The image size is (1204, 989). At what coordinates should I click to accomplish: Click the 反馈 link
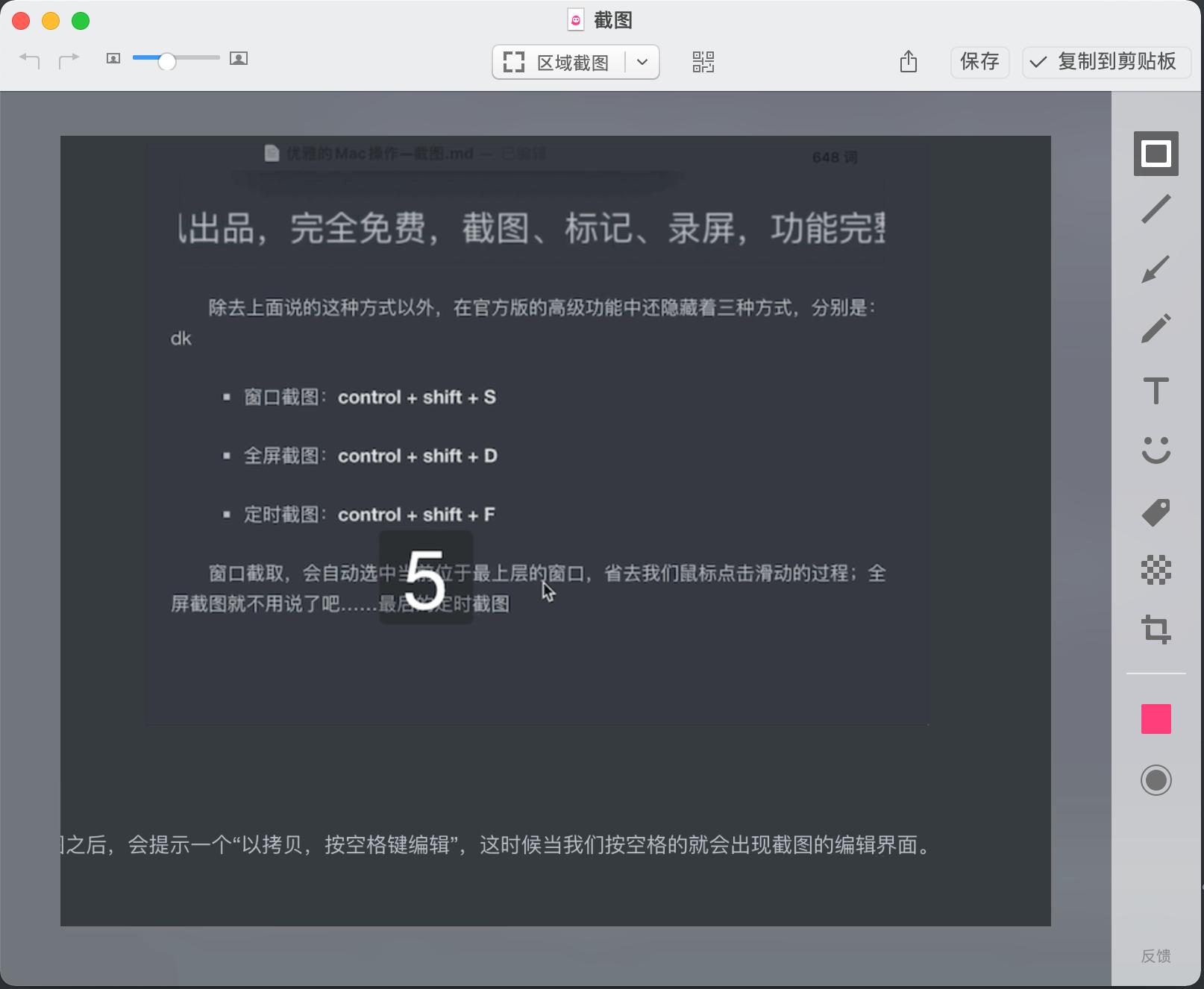[x=1154, y=956]
